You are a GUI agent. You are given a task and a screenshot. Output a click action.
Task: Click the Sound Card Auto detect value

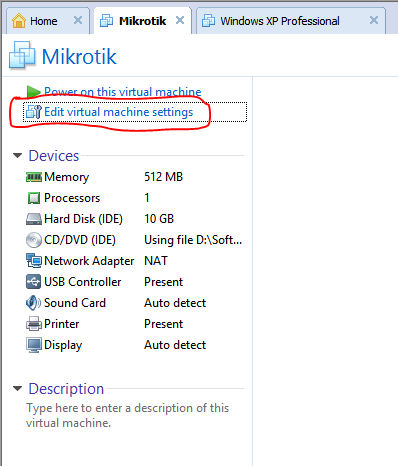175,303
